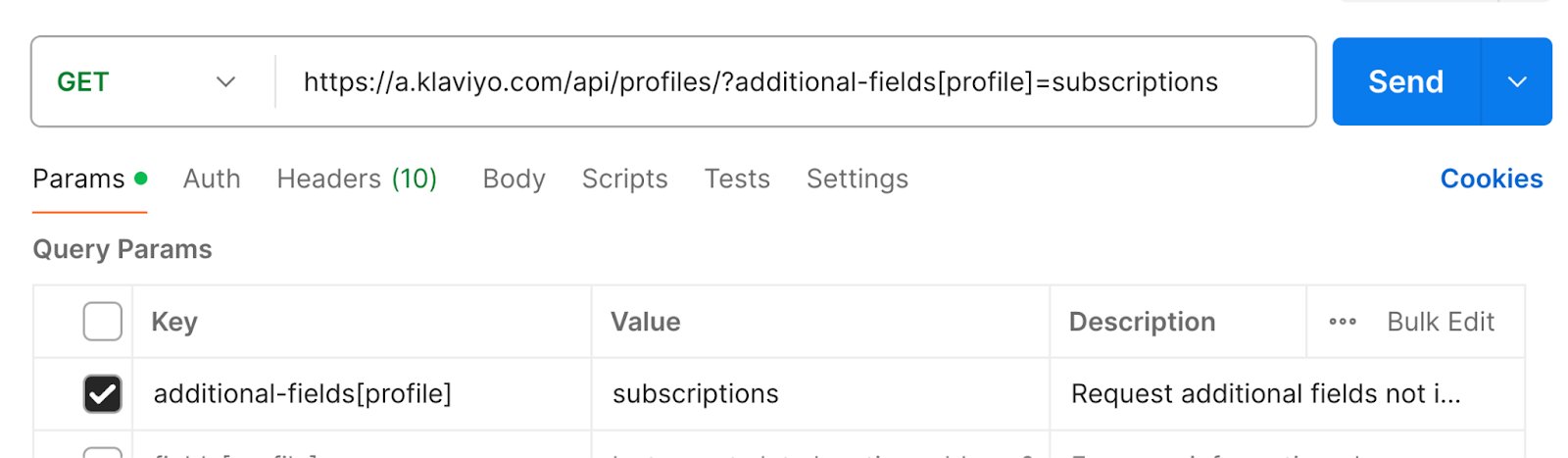Open the GET method dropdown
Screen dimensions: 1568x458
(x=147, y=82)
